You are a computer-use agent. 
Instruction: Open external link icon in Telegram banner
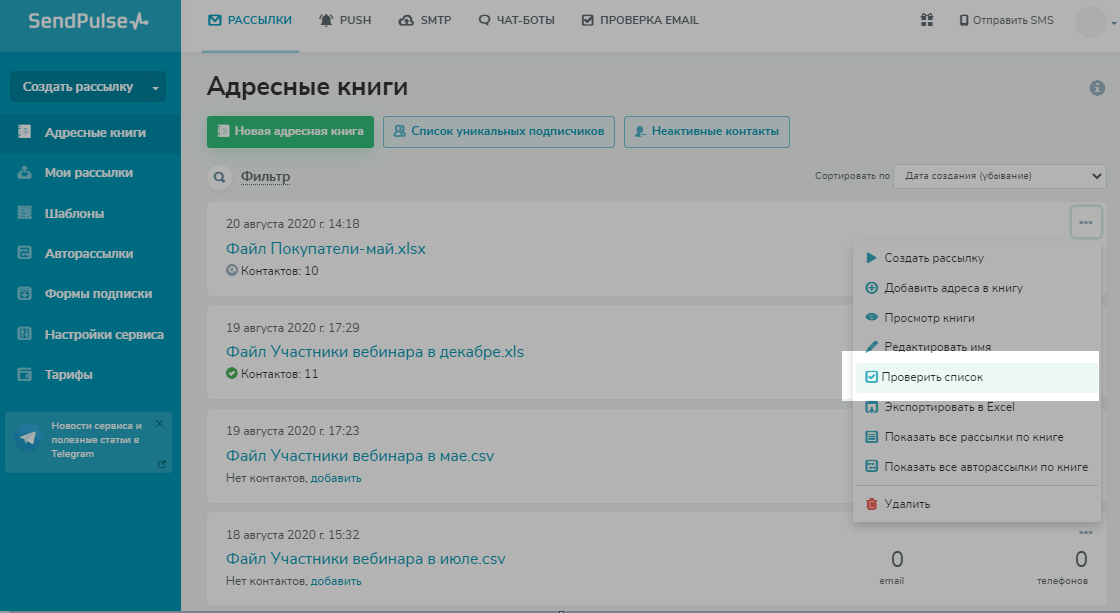[x=161, y=464]
